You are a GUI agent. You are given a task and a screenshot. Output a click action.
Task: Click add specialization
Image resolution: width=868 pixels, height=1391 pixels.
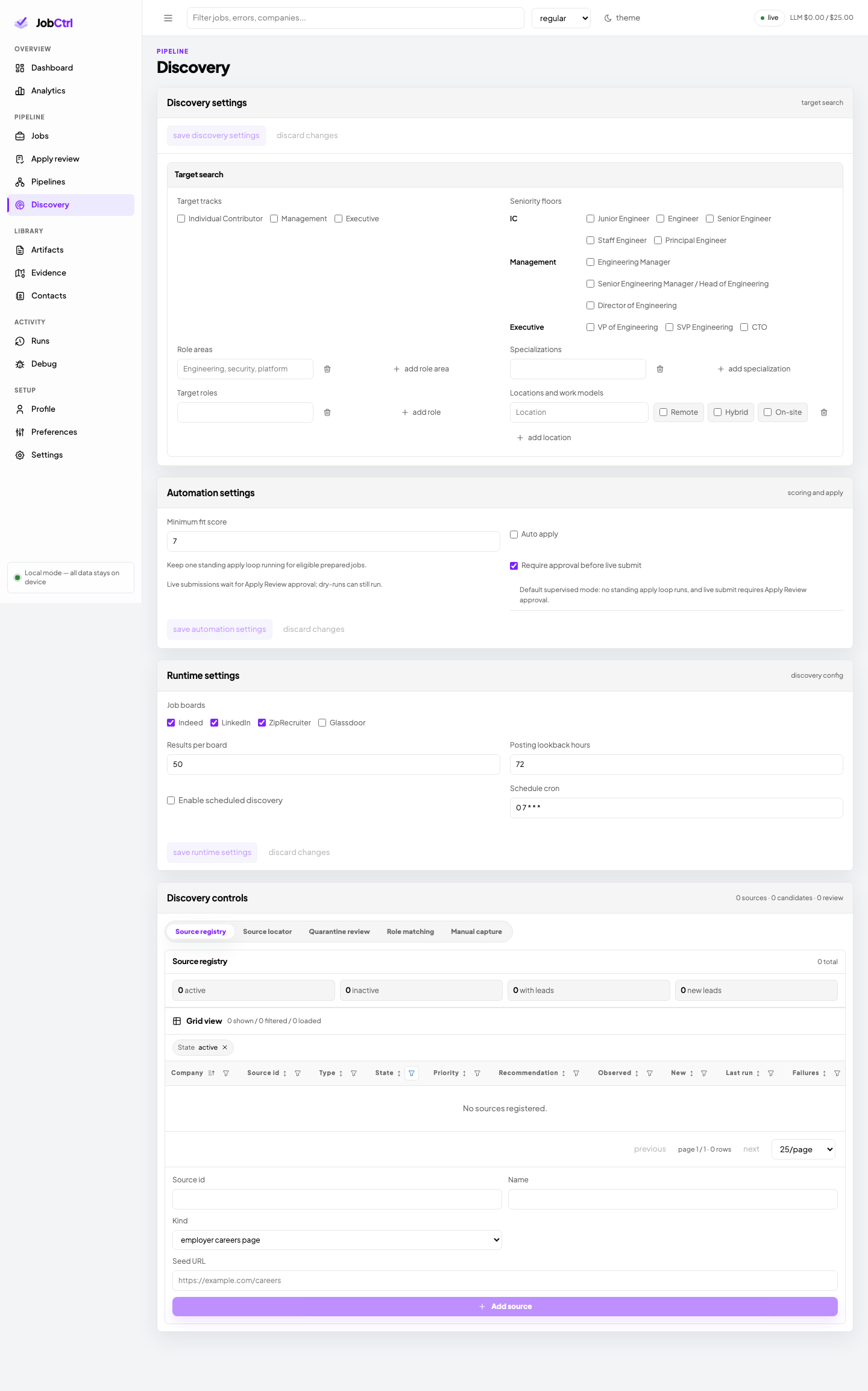(754, 369)
